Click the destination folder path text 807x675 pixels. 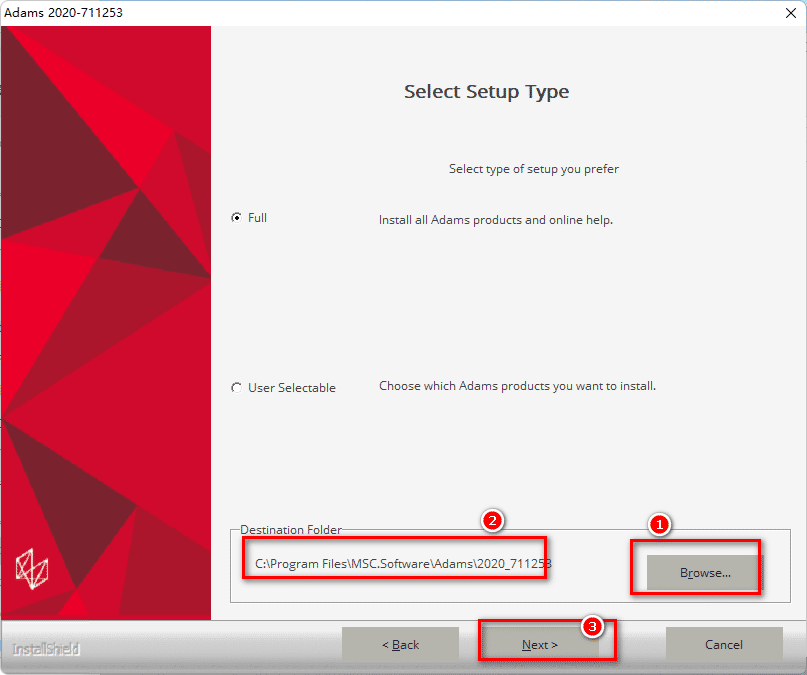(x=403, y=564)
